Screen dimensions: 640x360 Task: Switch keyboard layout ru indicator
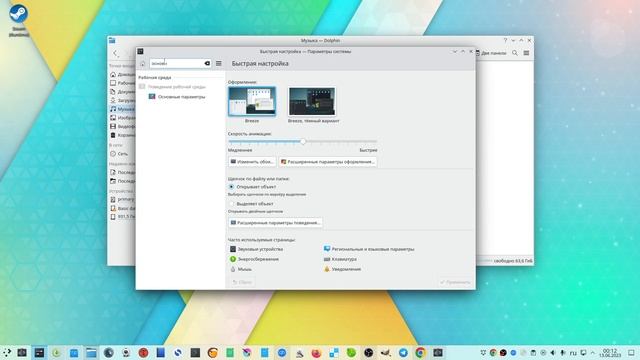pos(573,353)
